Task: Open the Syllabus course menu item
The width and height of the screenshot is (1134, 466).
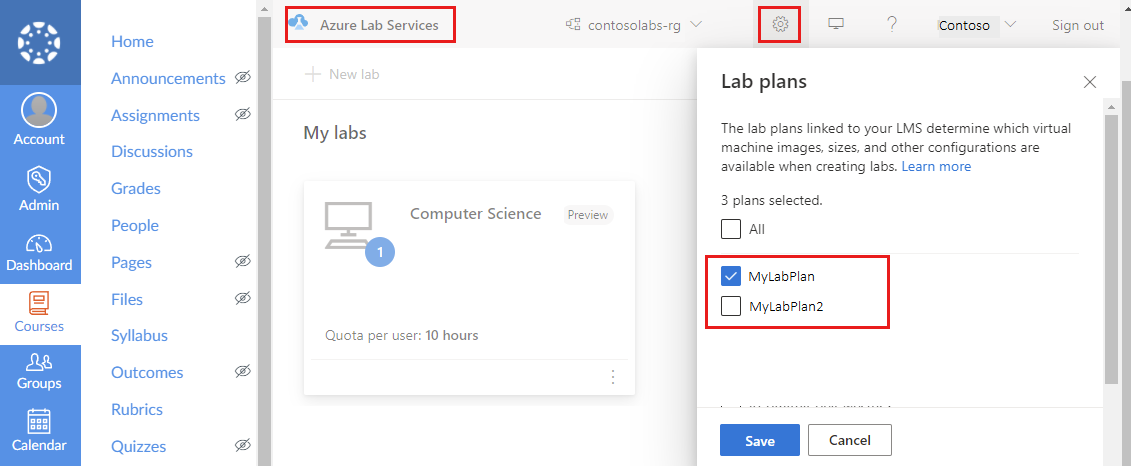Action: click(x=140, y=336)
